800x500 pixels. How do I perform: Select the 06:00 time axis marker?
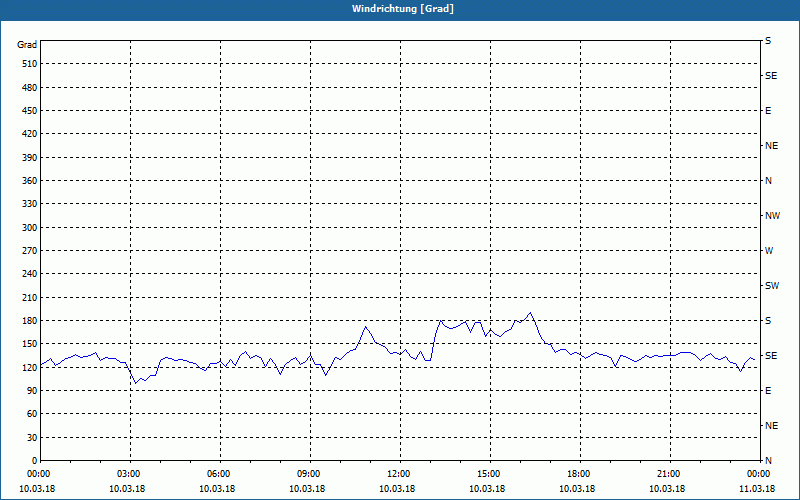(220, 474)
